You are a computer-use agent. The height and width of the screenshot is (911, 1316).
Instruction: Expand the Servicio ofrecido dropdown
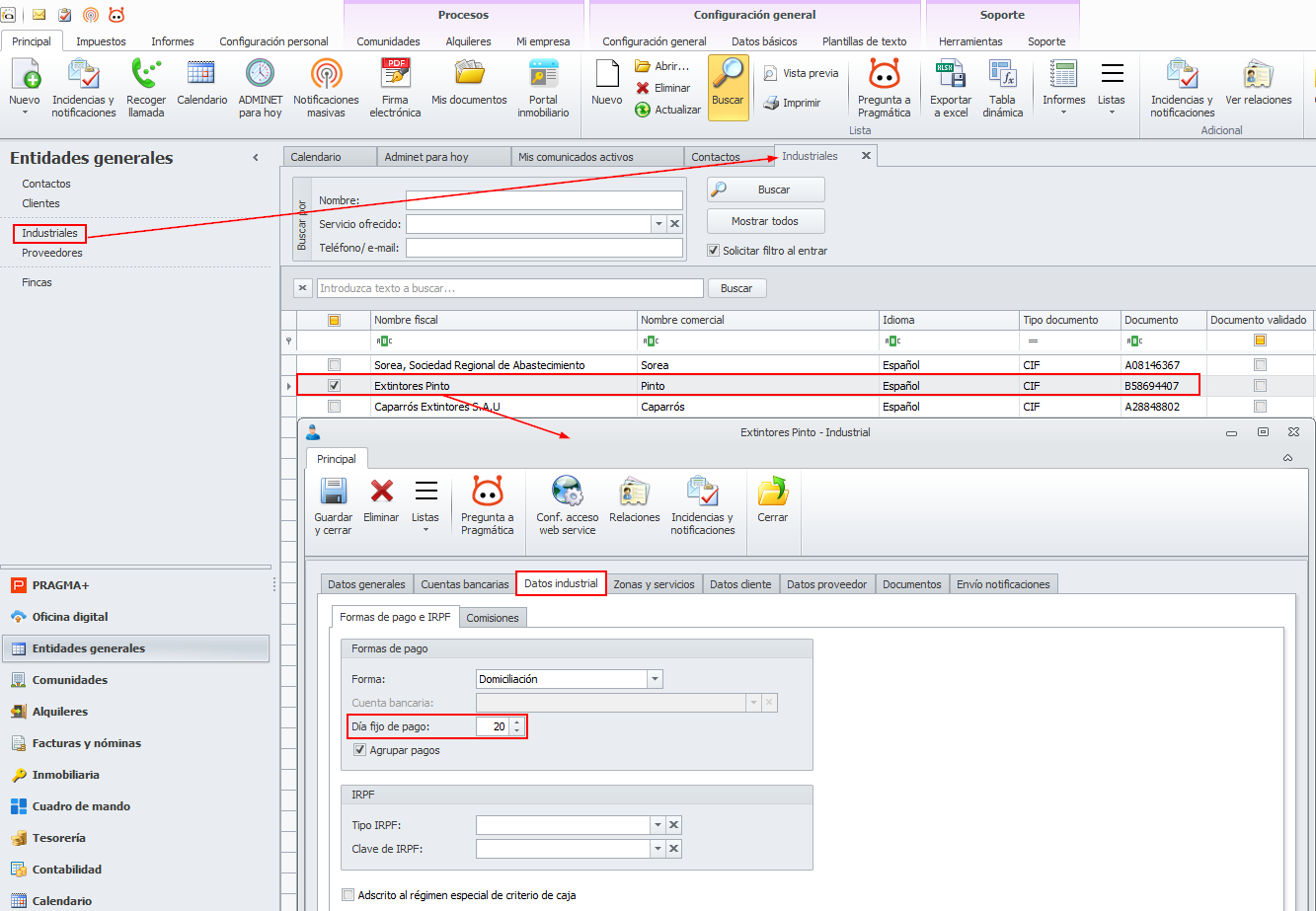click(x=658, y=224)
